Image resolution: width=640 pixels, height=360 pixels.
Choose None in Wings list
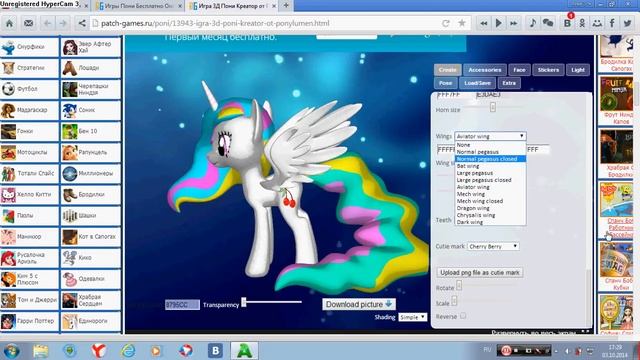(x=490, y=145)
